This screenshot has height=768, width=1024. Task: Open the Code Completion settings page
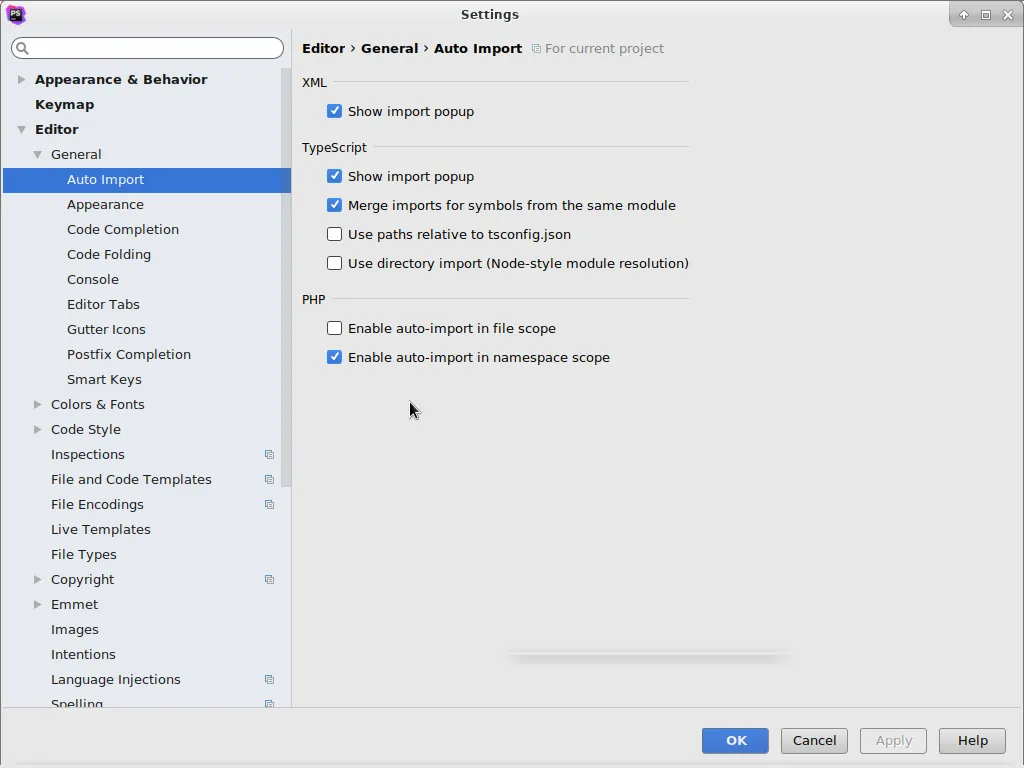coord(123,229)
